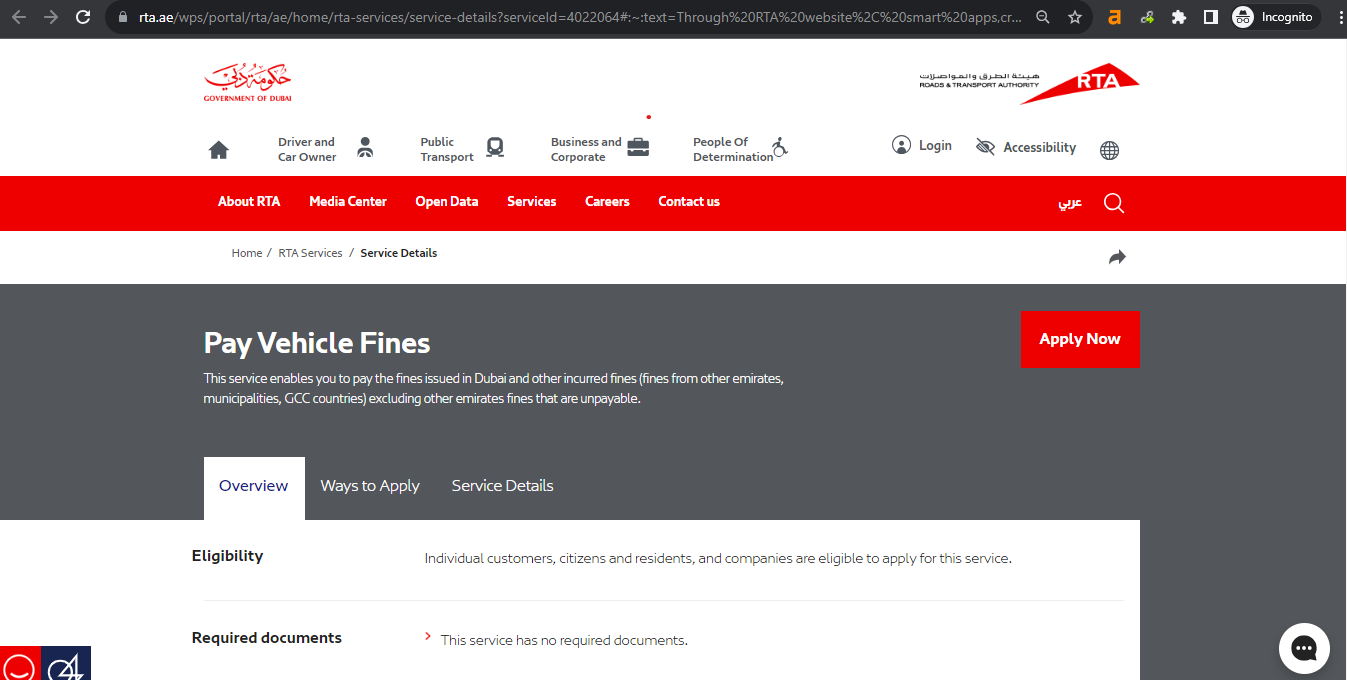This screenshot has width=1347, height=680.
Task: Go to RTA Services breadcrumb link
Action: click(310, 253)
